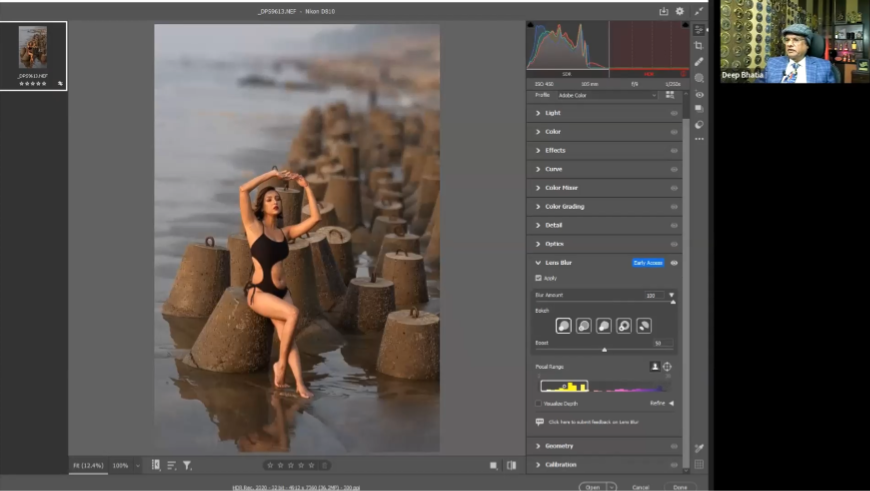Pick the point/area focus target icon
The height and width of the screenshot is (491, 870).
pos(667,367)
